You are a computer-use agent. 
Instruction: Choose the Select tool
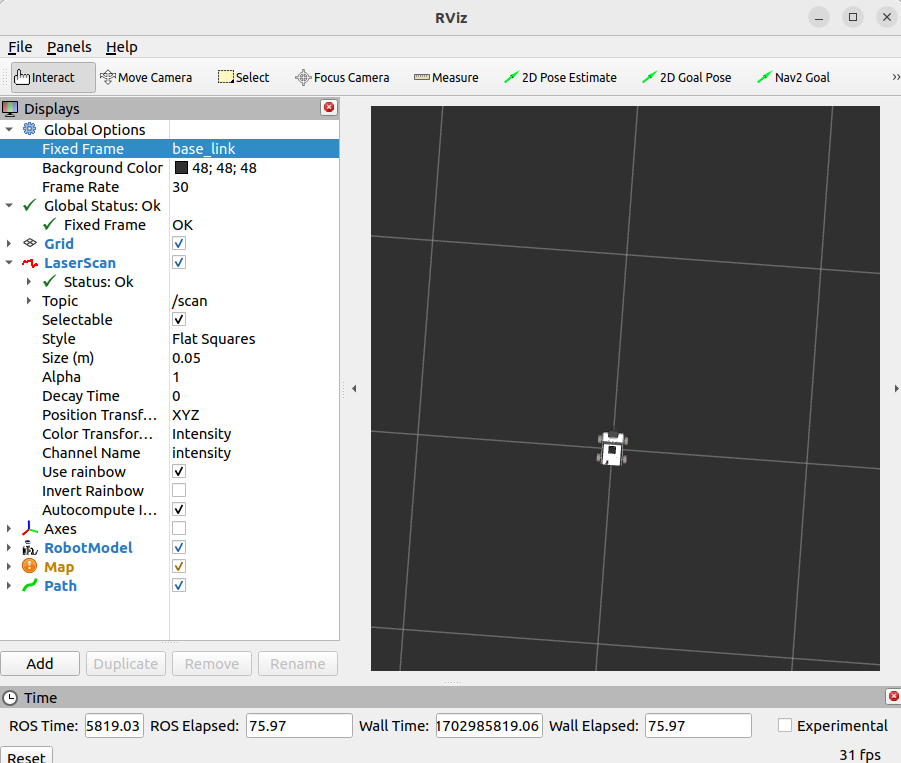pos(243,77)
